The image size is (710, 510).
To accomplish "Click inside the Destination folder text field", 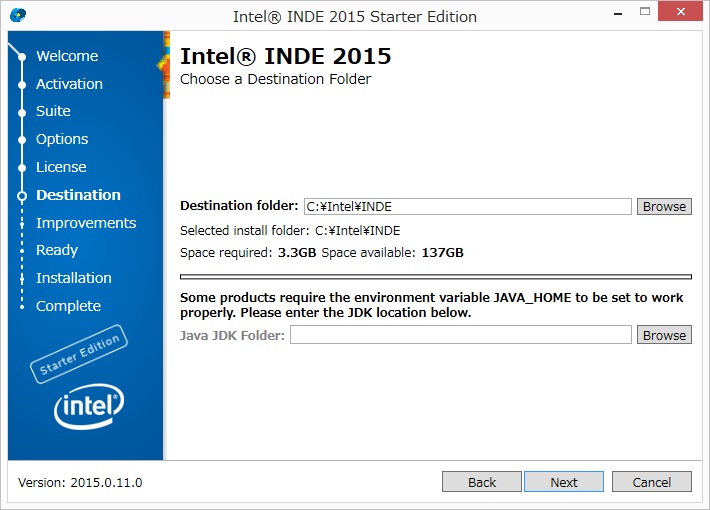I will [x=467, y=206].
